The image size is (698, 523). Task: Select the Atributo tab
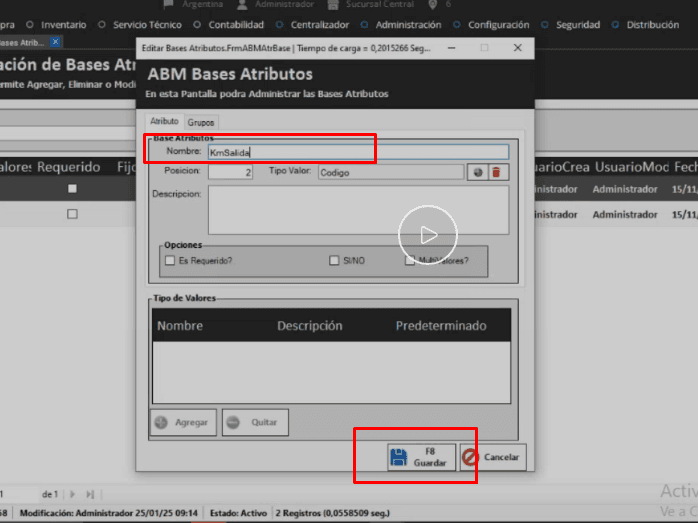pos(164,121)
